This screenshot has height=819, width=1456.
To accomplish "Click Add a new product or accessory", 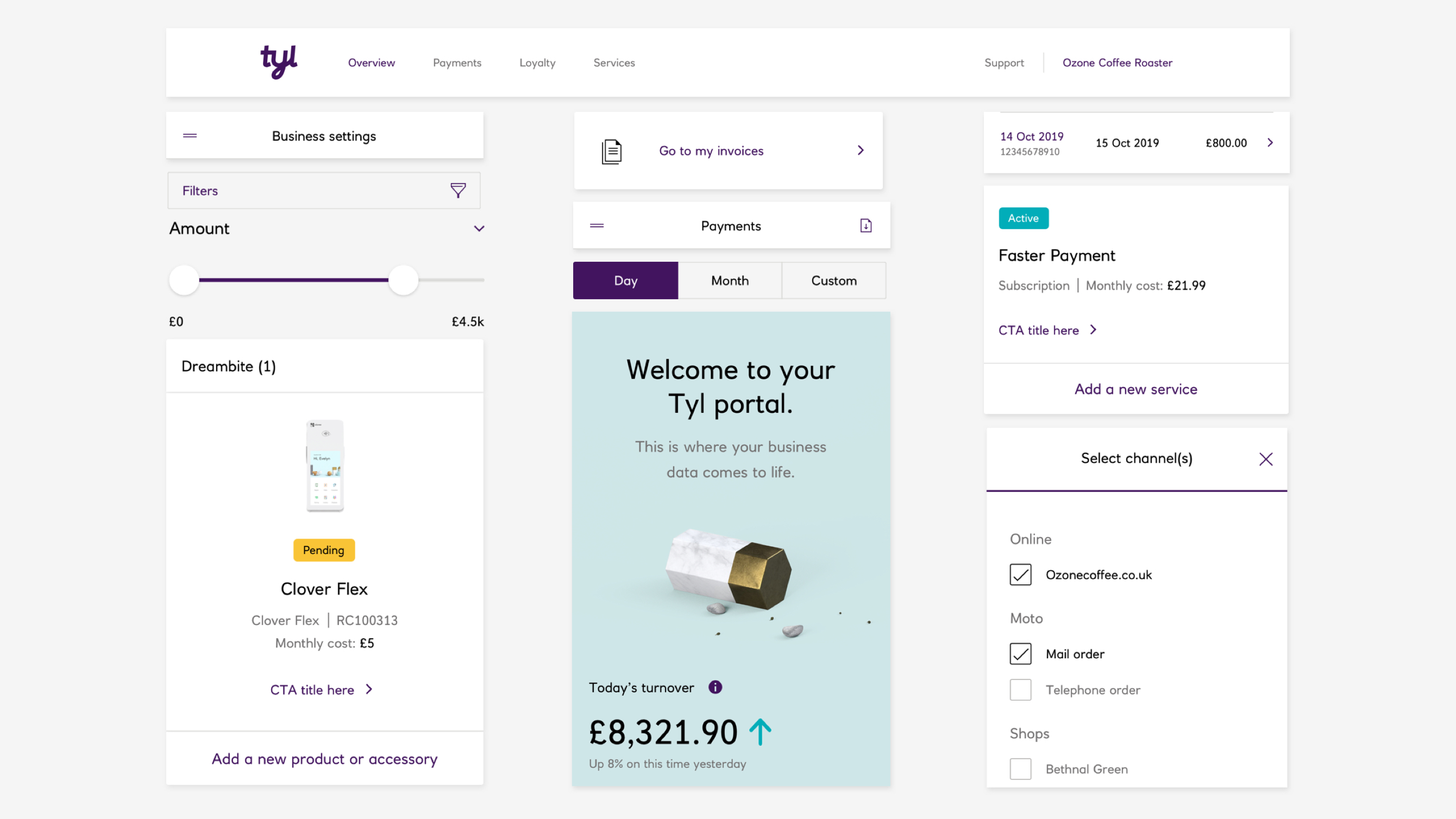I will (x=324, y=759).
